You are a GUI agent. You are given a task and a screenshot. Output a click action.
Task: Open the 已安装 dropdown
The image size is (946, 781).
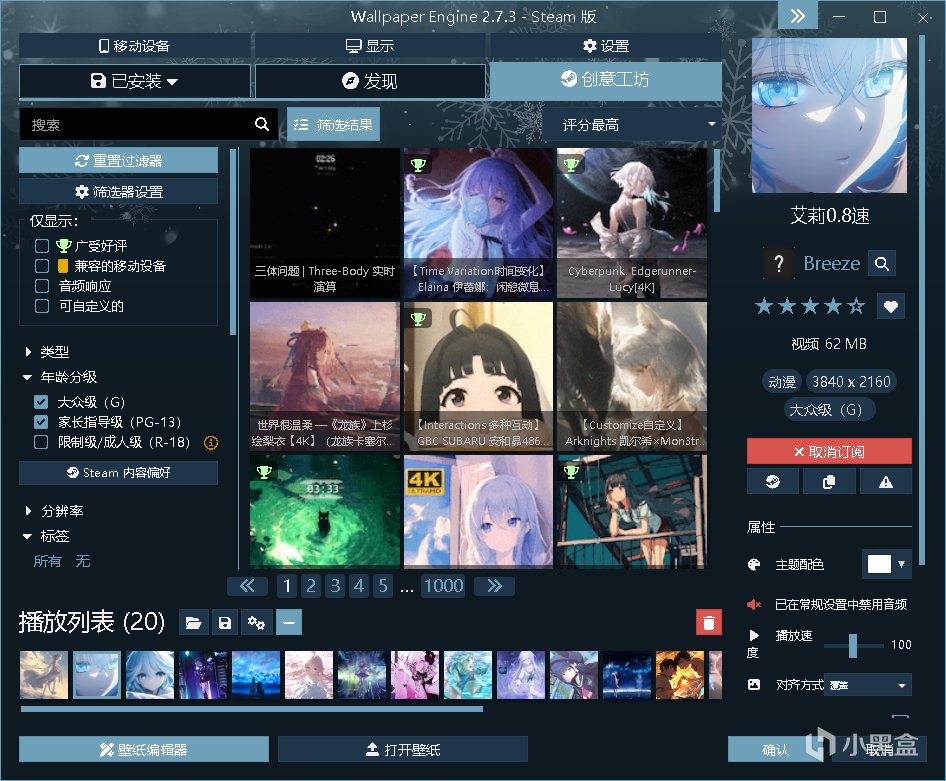click(135, 81)
